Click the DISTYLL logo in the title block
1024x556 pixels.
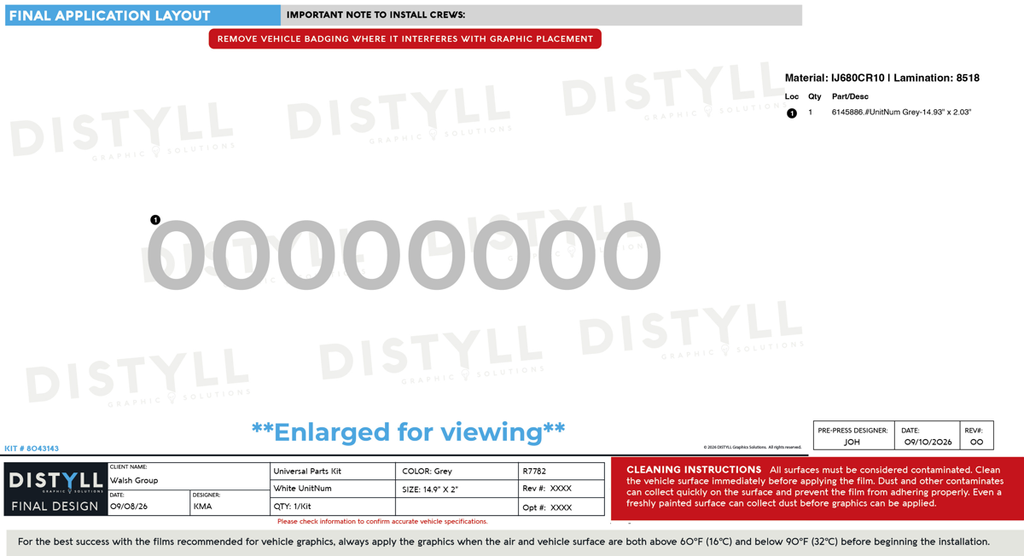pos(56,482)
